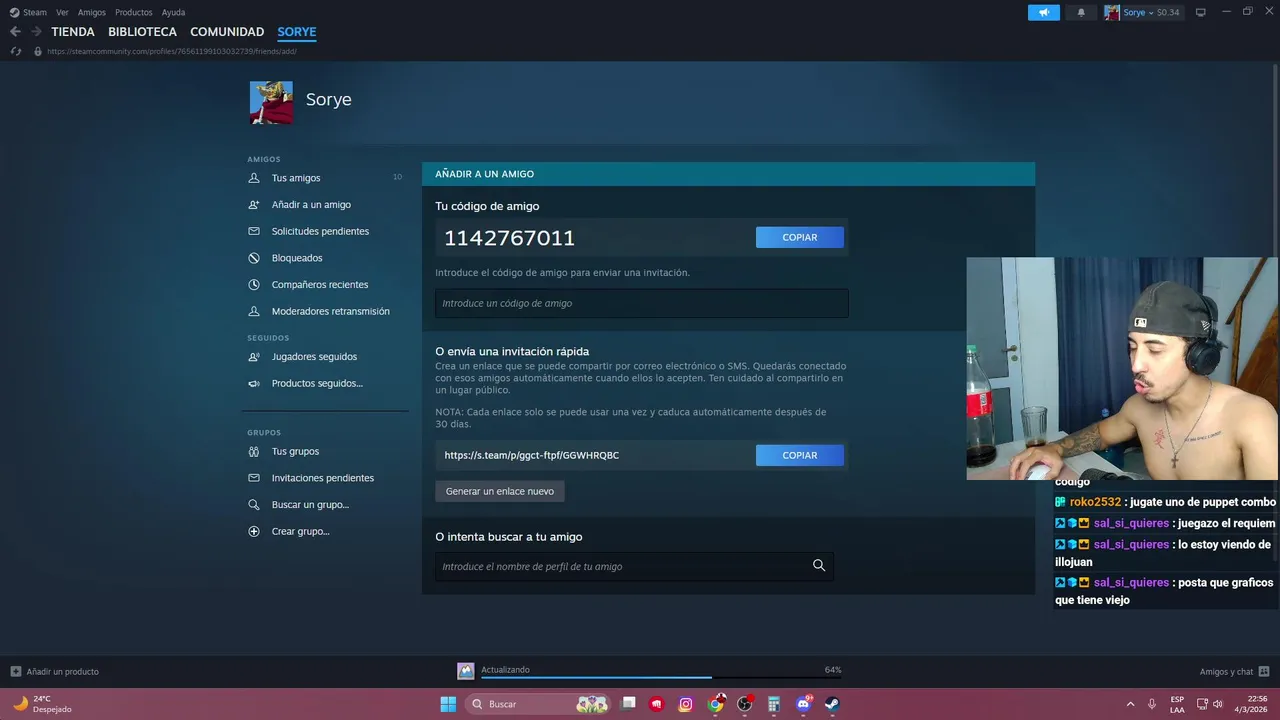This screenshot has width=1280, height=720.
Task: Open the Windows Start menu
Action: pyautogui.click(x=448, y=704)
